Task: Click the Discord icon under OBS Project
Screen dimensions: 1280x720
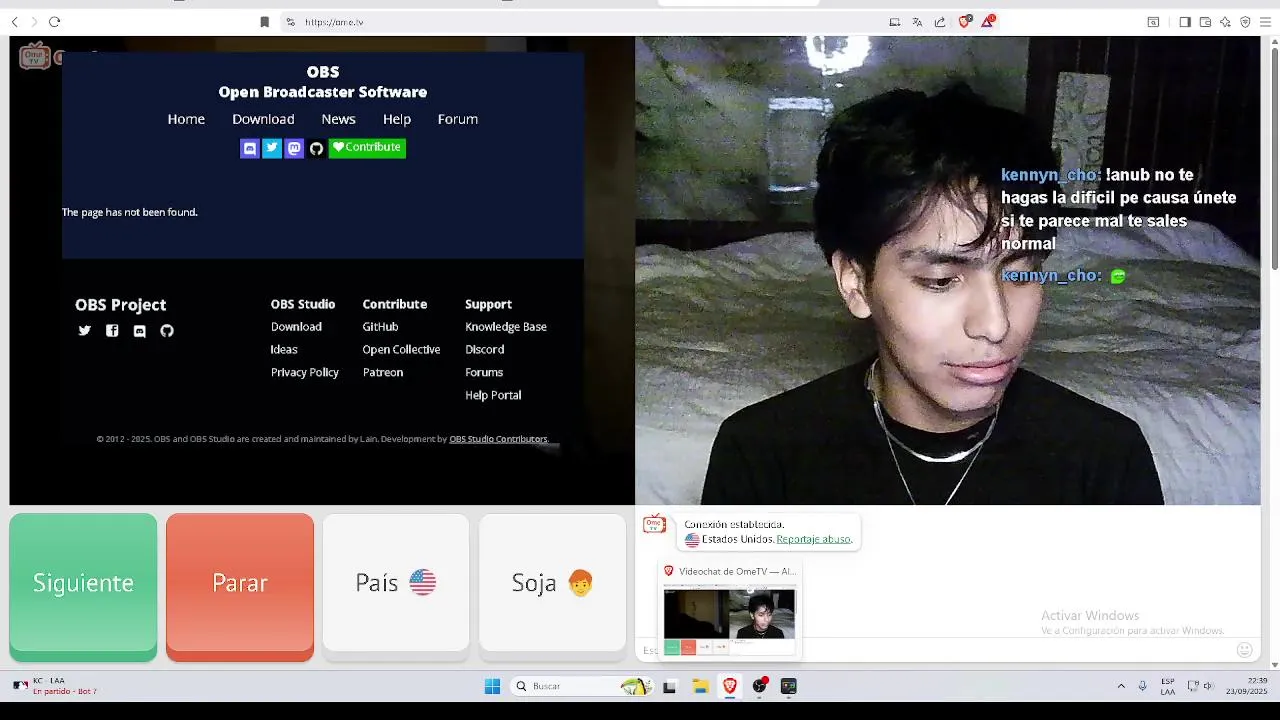Action: pos(140,331)
